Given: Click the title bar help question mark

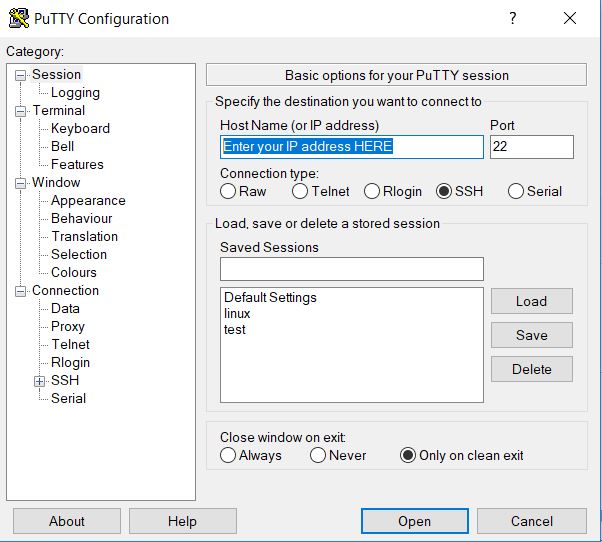Looking at the screenshot, I should [x=513, y=19].
